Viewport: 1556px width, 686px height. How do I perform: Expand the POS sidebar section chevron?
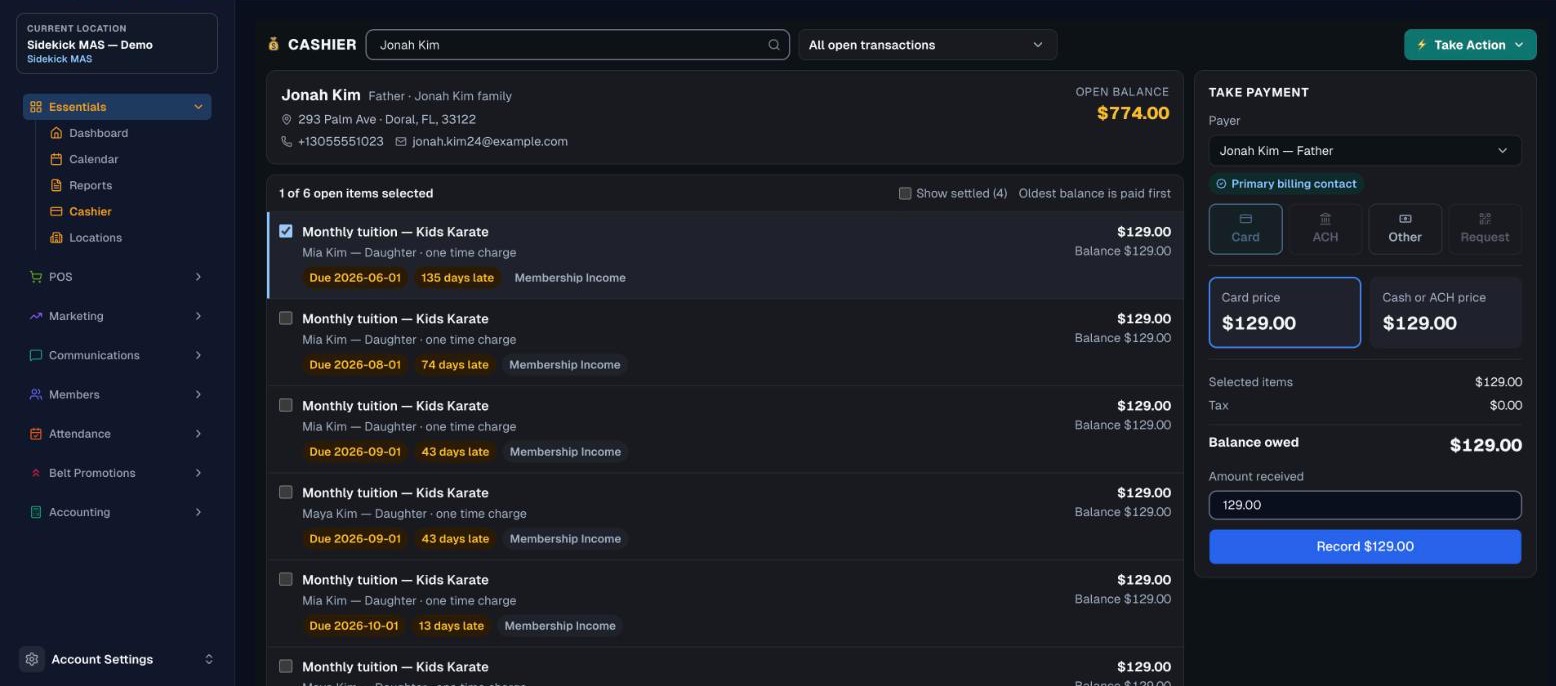(198, 277)
